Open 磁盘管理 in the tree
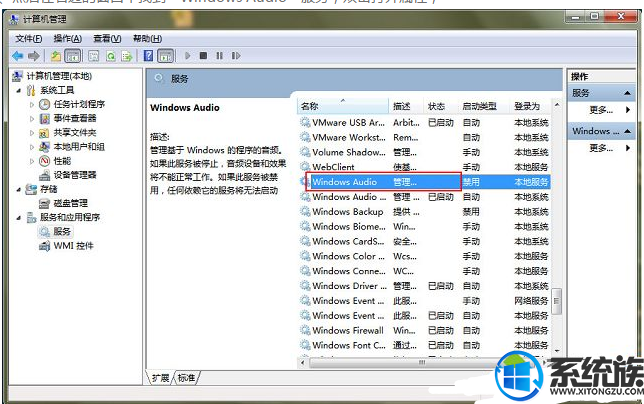 71,203
